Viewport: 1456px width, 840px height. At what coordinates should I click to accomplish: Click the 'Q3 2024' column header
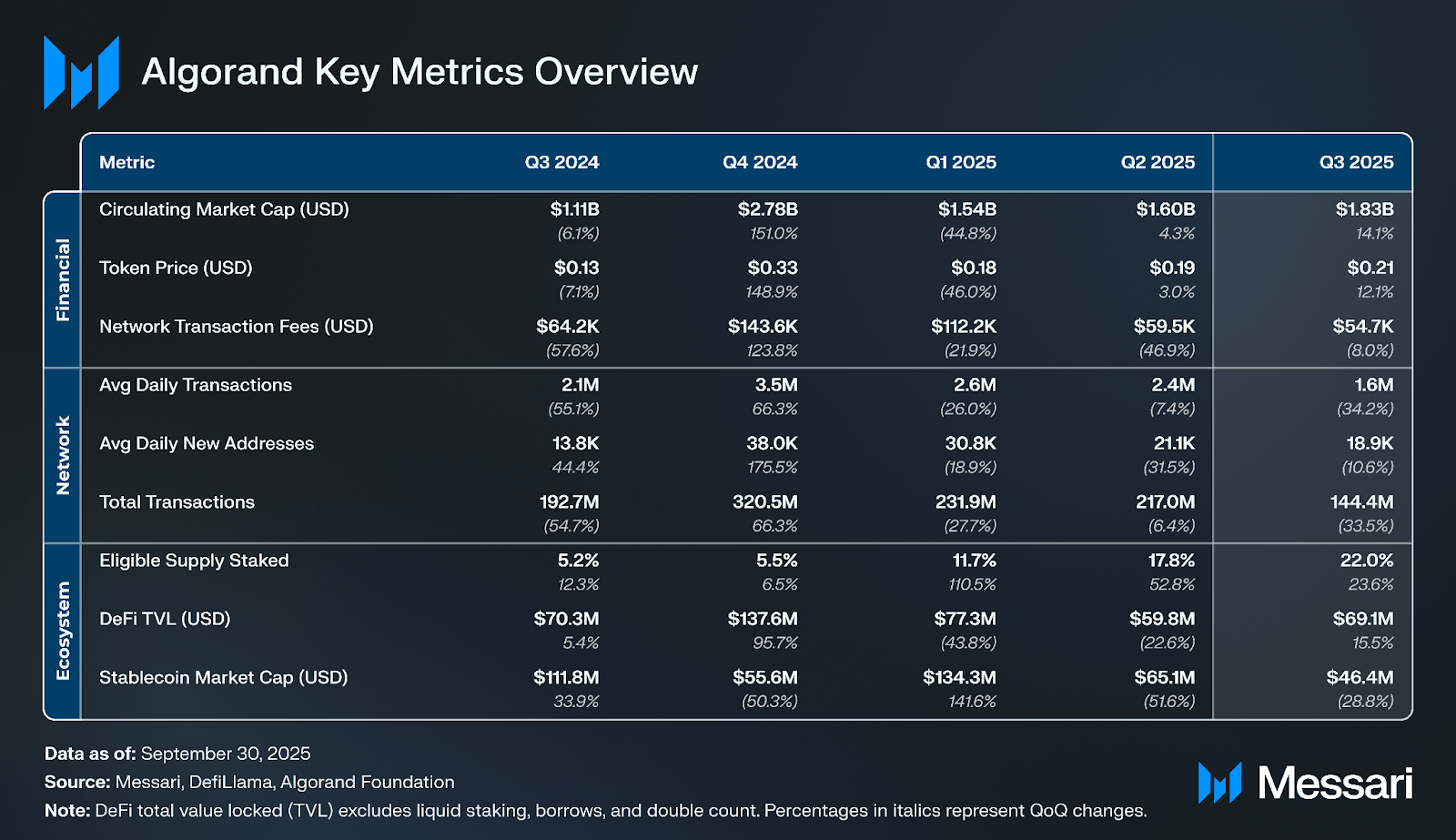[561, 162]
